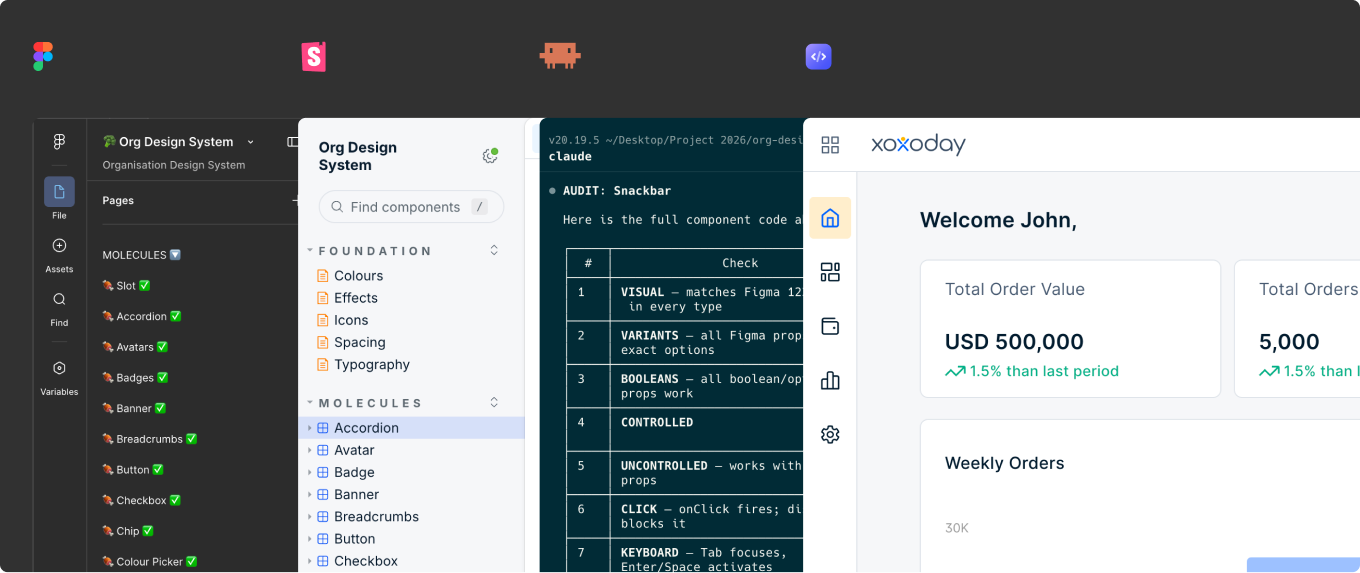Open wallet icon in xoxoday sidebar
This screenshot has width=1360, height=573.
pyautogui.click(x=830, y=326)
